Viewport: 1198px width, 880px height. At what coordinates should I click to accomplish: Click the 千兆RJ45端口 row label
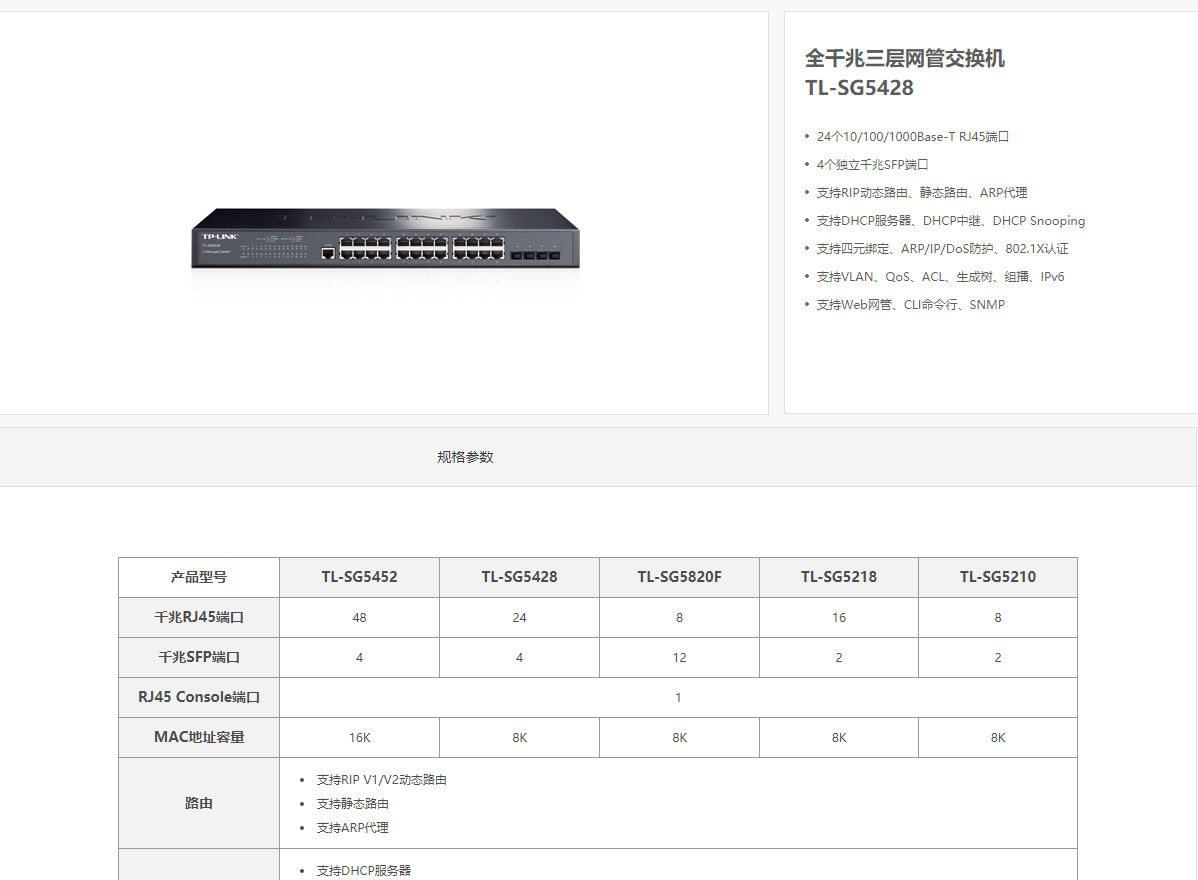click(x=199, y=617)
